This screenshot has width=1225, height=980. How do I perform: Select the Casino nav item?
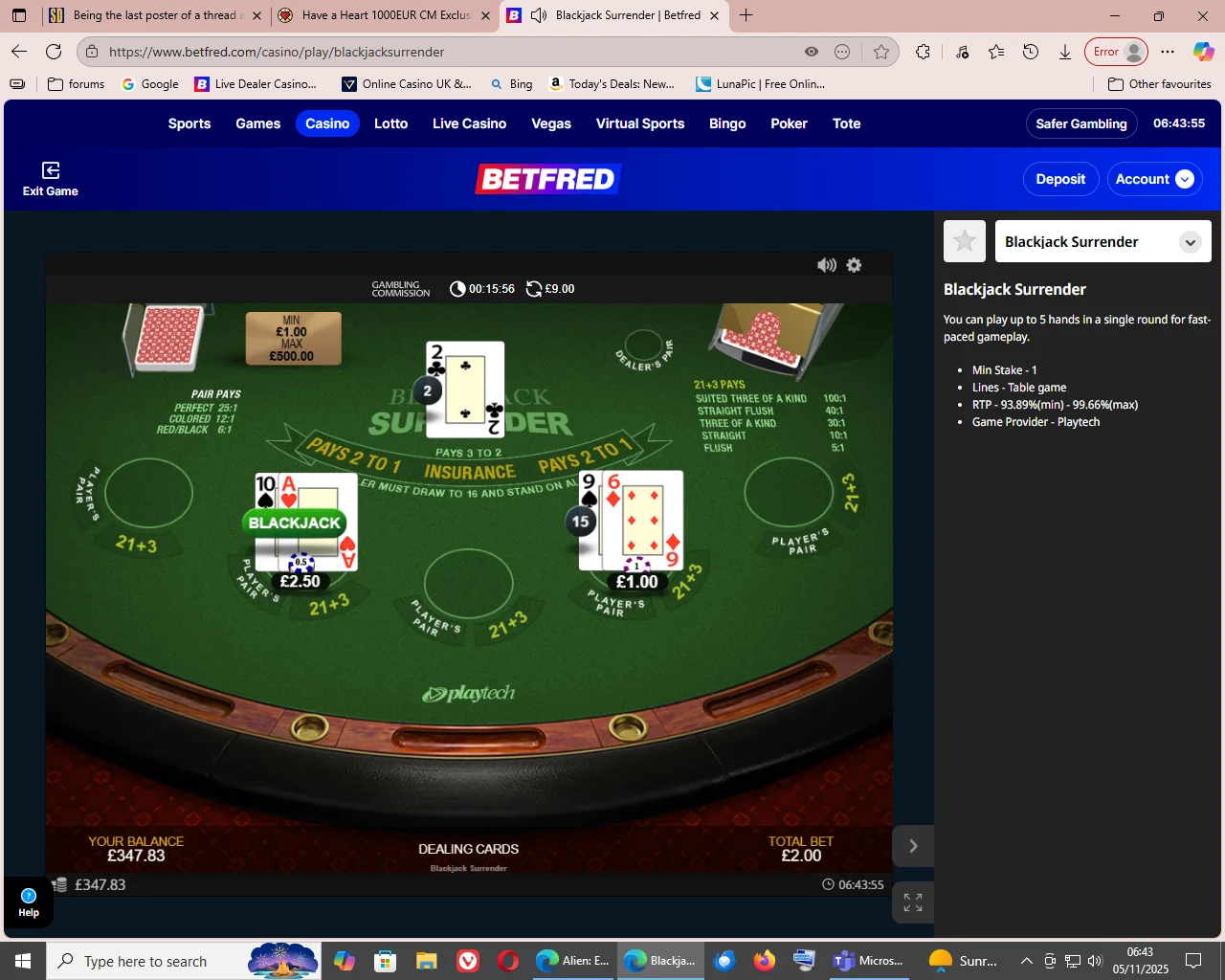(327, 123)
